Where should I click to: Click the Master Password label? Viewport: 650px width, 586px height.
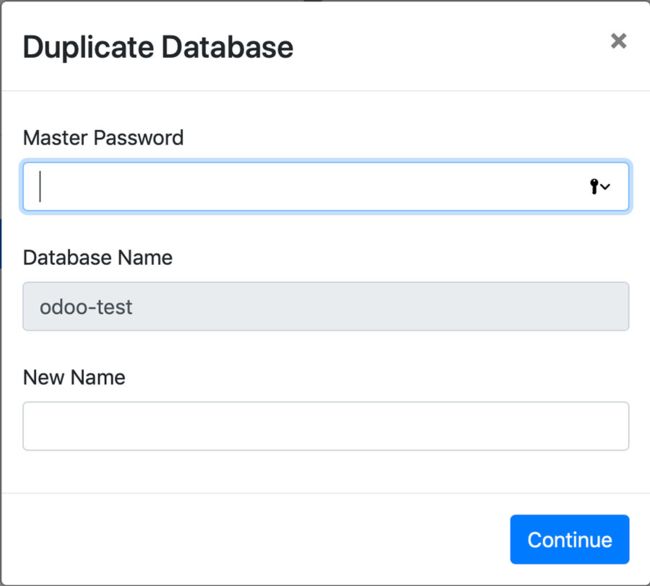tap(103, 138)
